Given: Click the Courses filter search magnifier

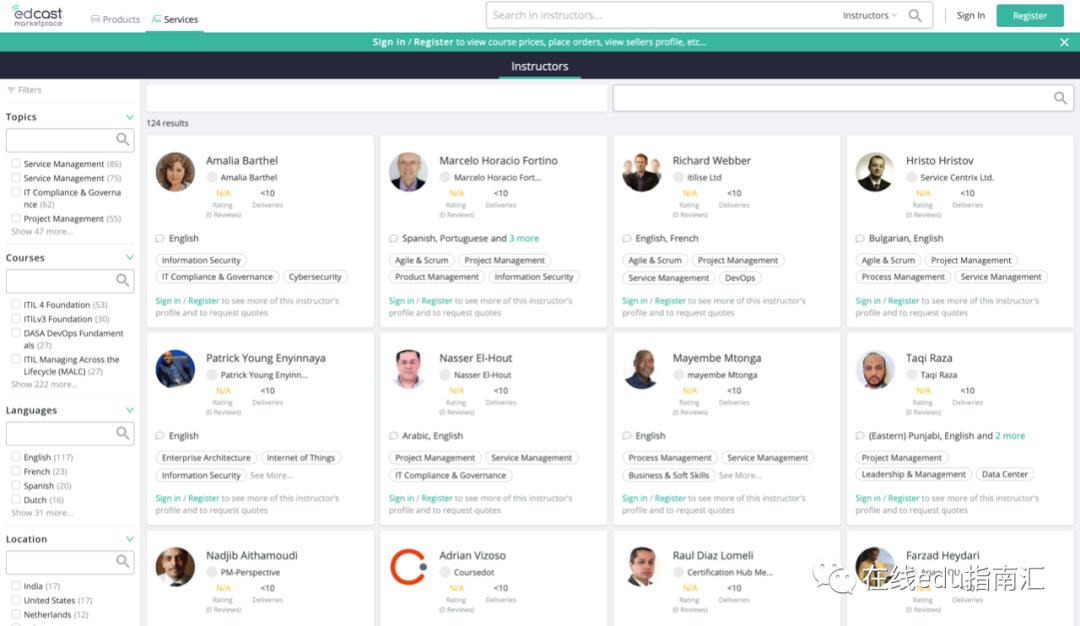Looking at the screenshot, I should coord(123,280).
